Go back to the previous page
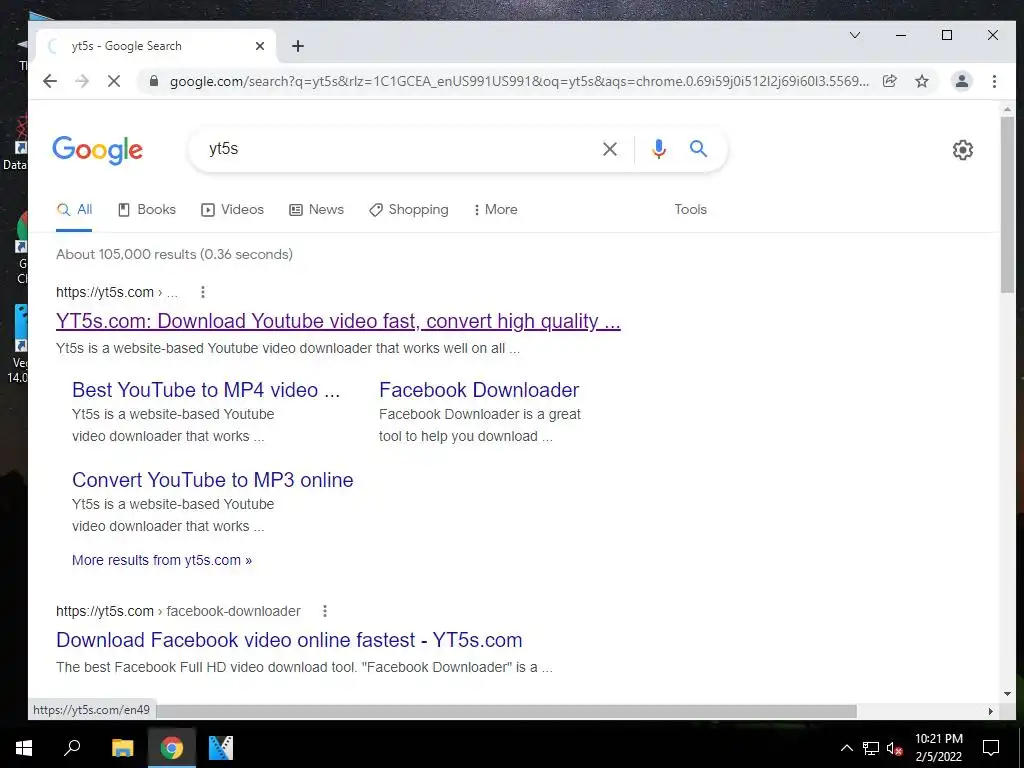Screen dimensions: 1024x768 50,81
